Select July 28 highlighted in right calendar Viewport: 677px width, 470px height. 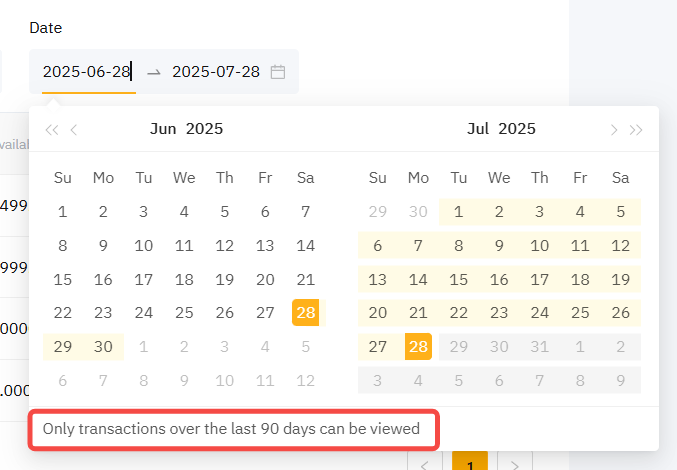[x=418, y=347]
